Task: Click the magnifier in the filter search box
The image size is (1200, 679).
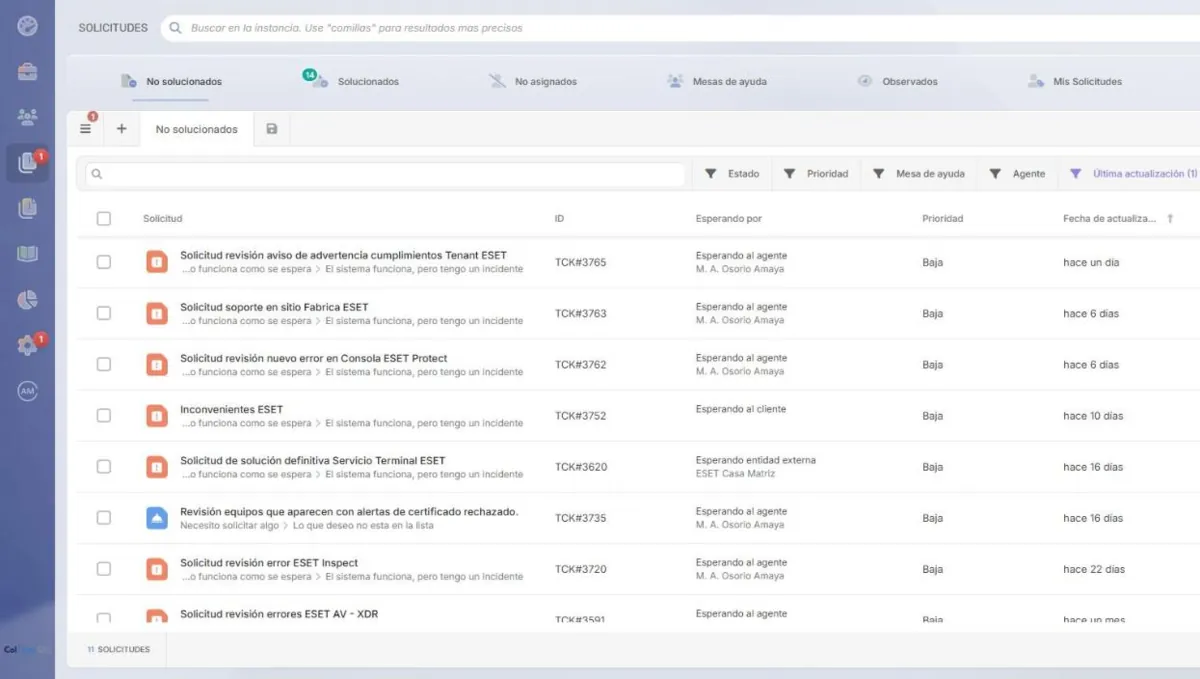Action: click(97, 174)
